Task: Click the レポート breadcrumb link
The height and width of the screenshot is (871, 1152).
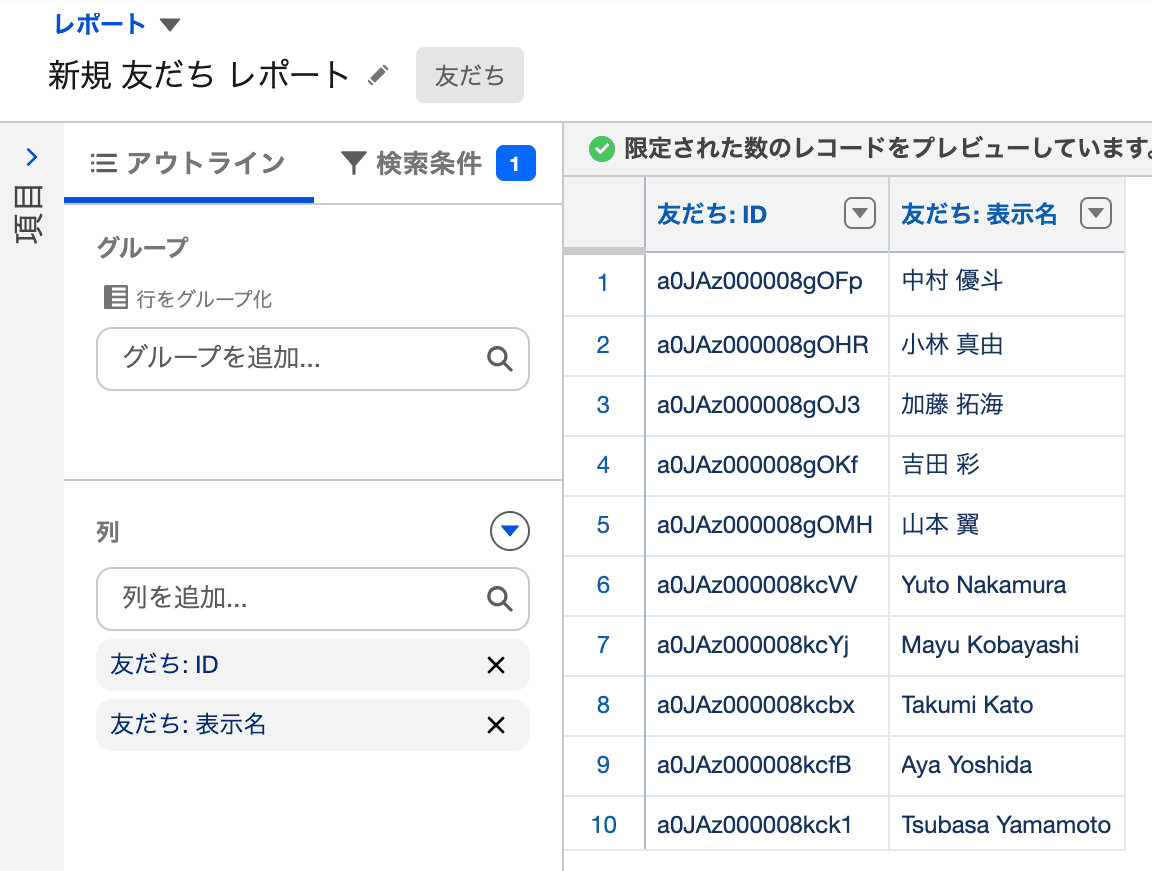Action: click(x=100, y=24)
